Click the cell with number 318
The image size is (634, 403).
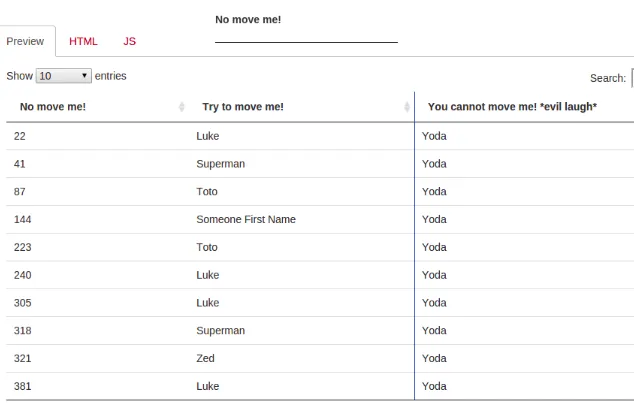(x=23, y=330)
